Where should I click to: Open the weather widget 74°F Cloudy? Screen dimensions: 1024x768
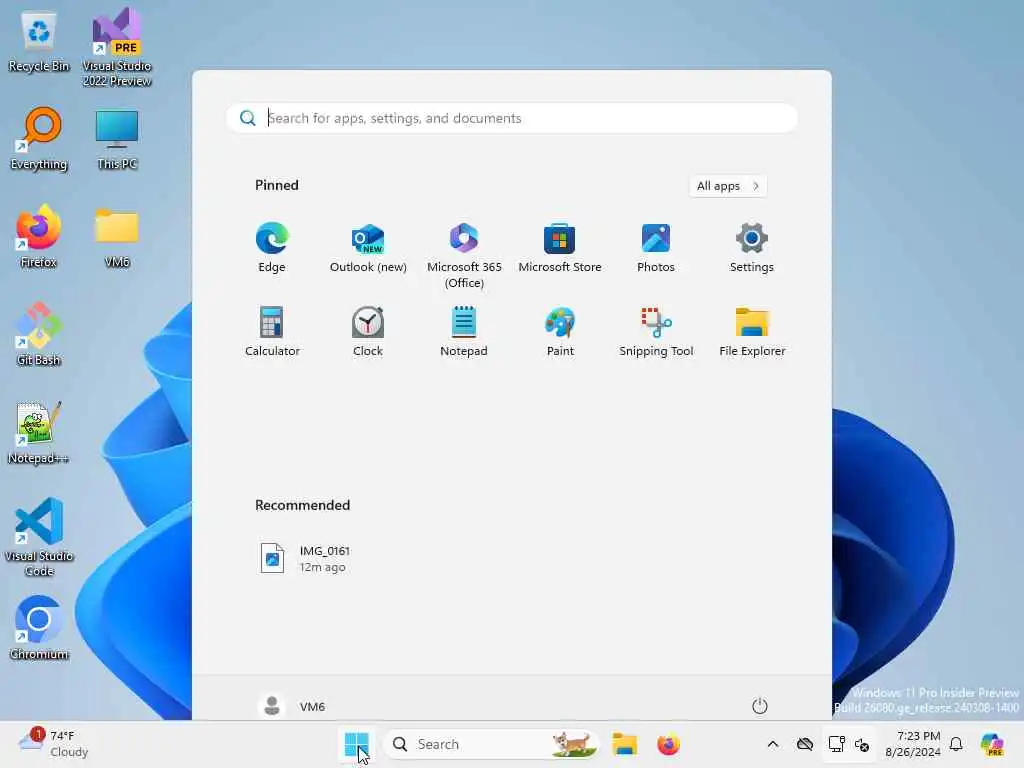pos(54,744)
